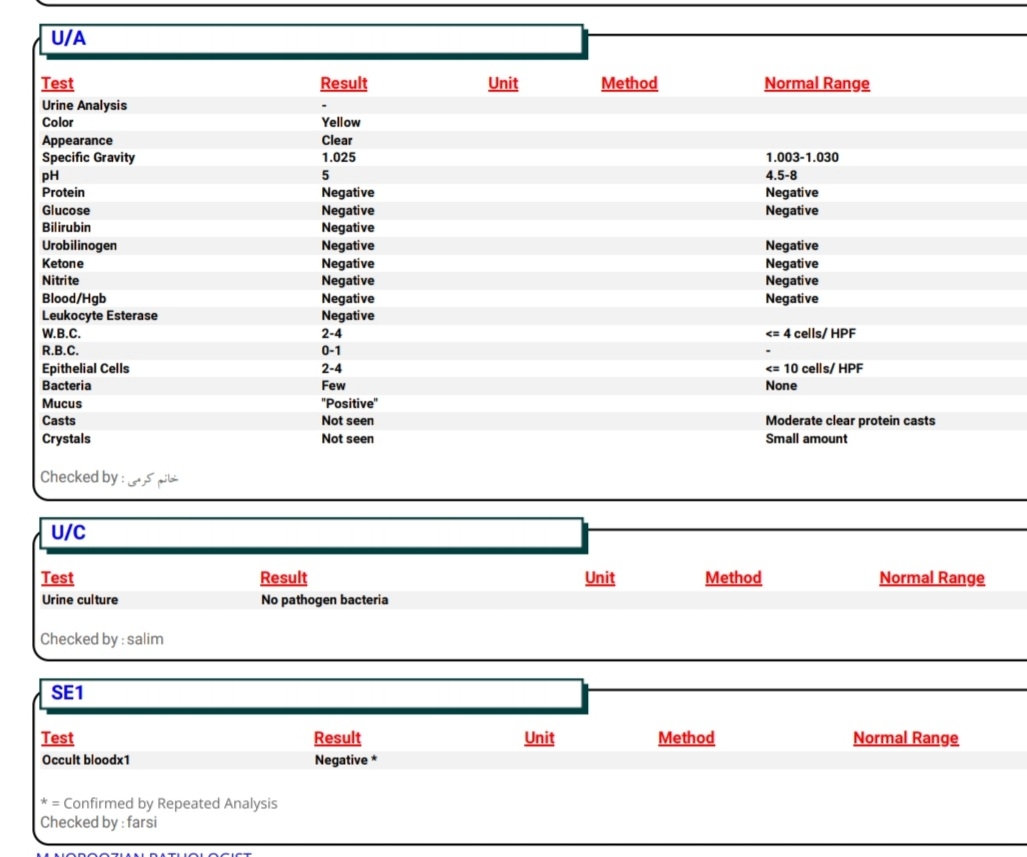This screenshot has width=1027, height=857.
Task: Click the Test column header under U/A
Action: pos(57,84)
